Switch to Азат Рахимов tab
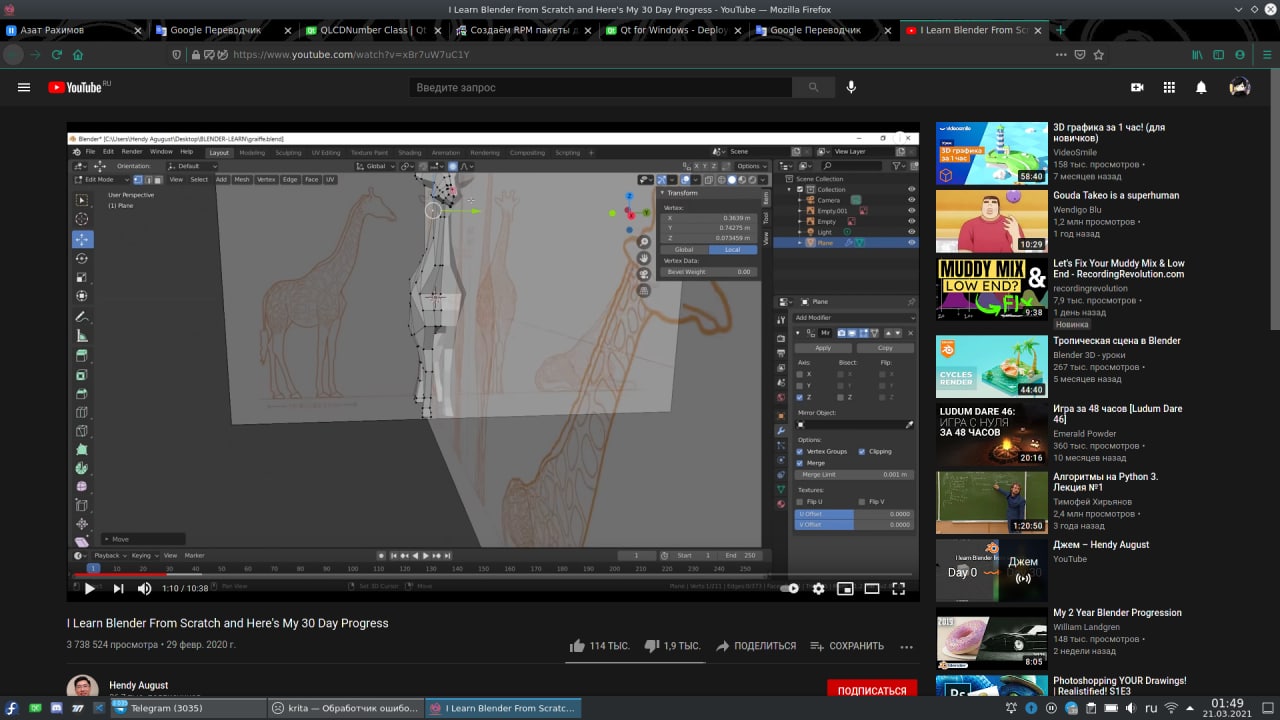1280x720 pixels. 74,30
